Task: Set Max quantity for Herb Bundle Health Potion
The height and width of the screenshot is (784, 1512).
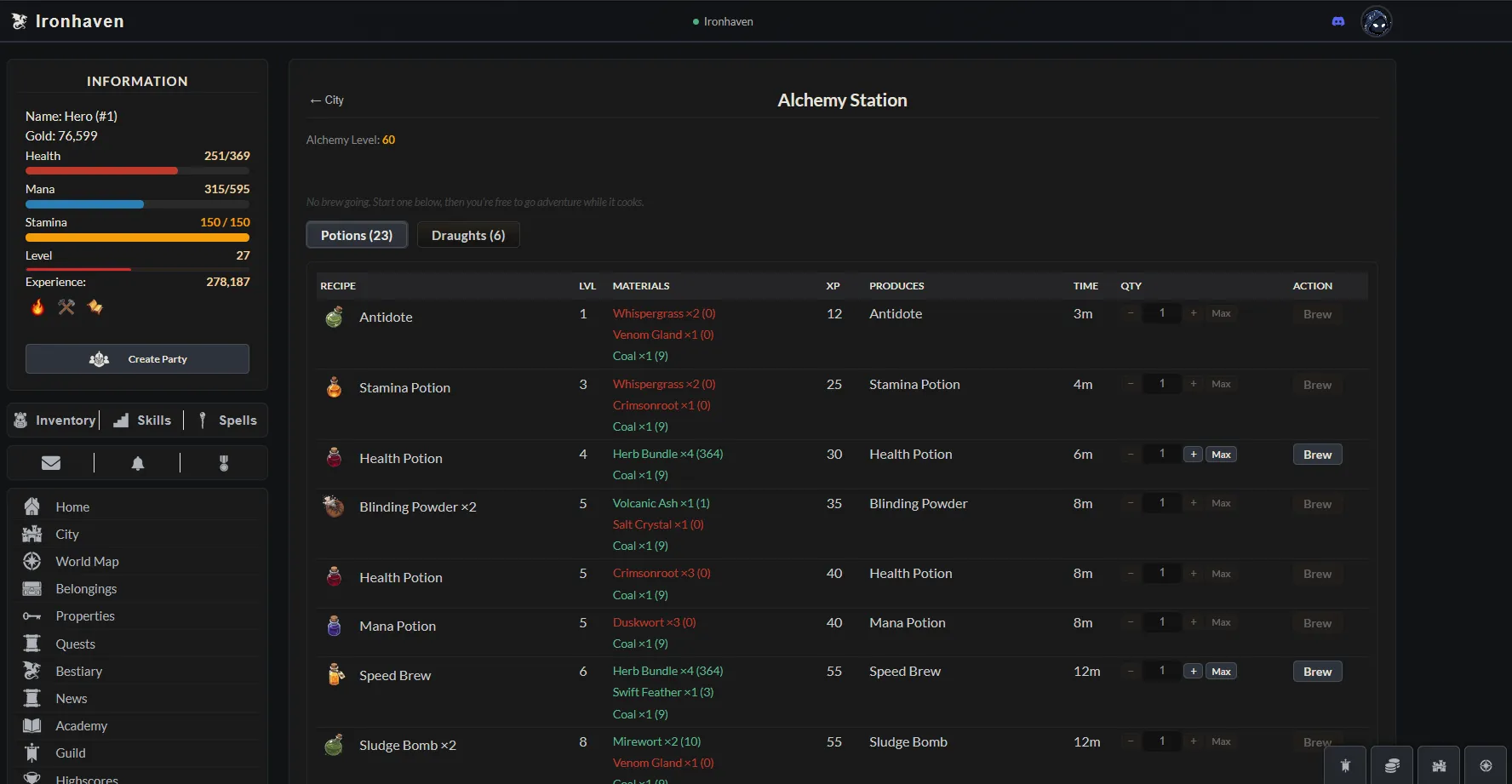Action: [x=1221, y=455]
